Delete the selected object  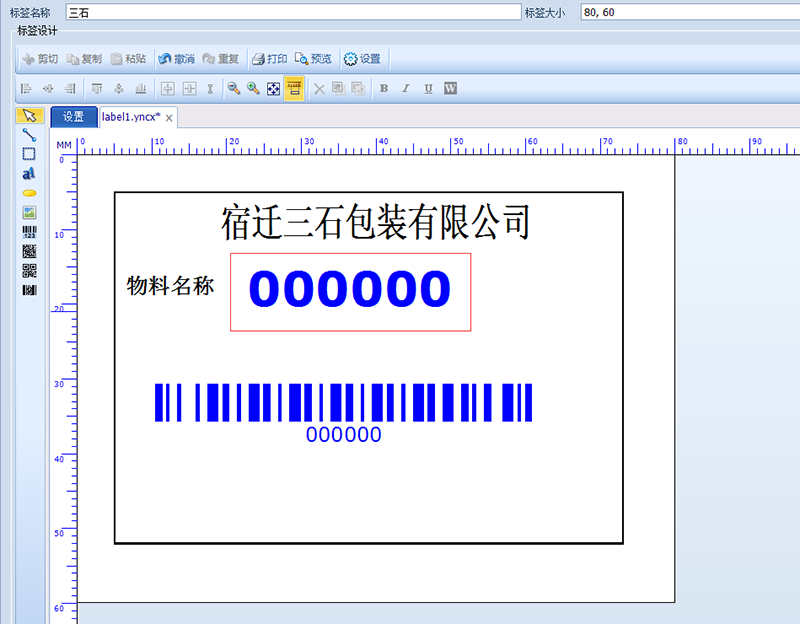[319, 89]
